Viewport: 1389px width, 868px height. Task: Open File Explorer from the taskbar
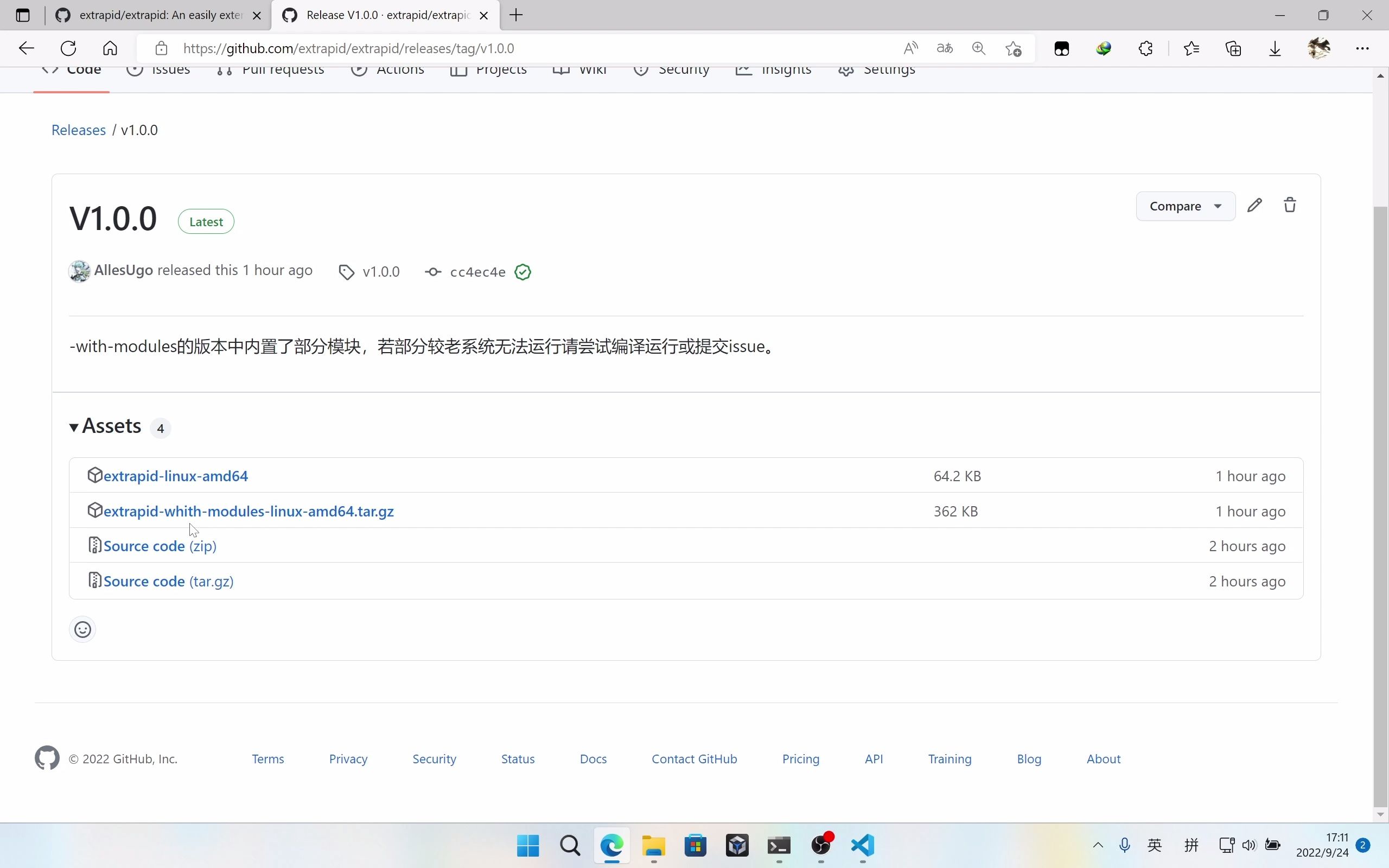pos(654,846)
